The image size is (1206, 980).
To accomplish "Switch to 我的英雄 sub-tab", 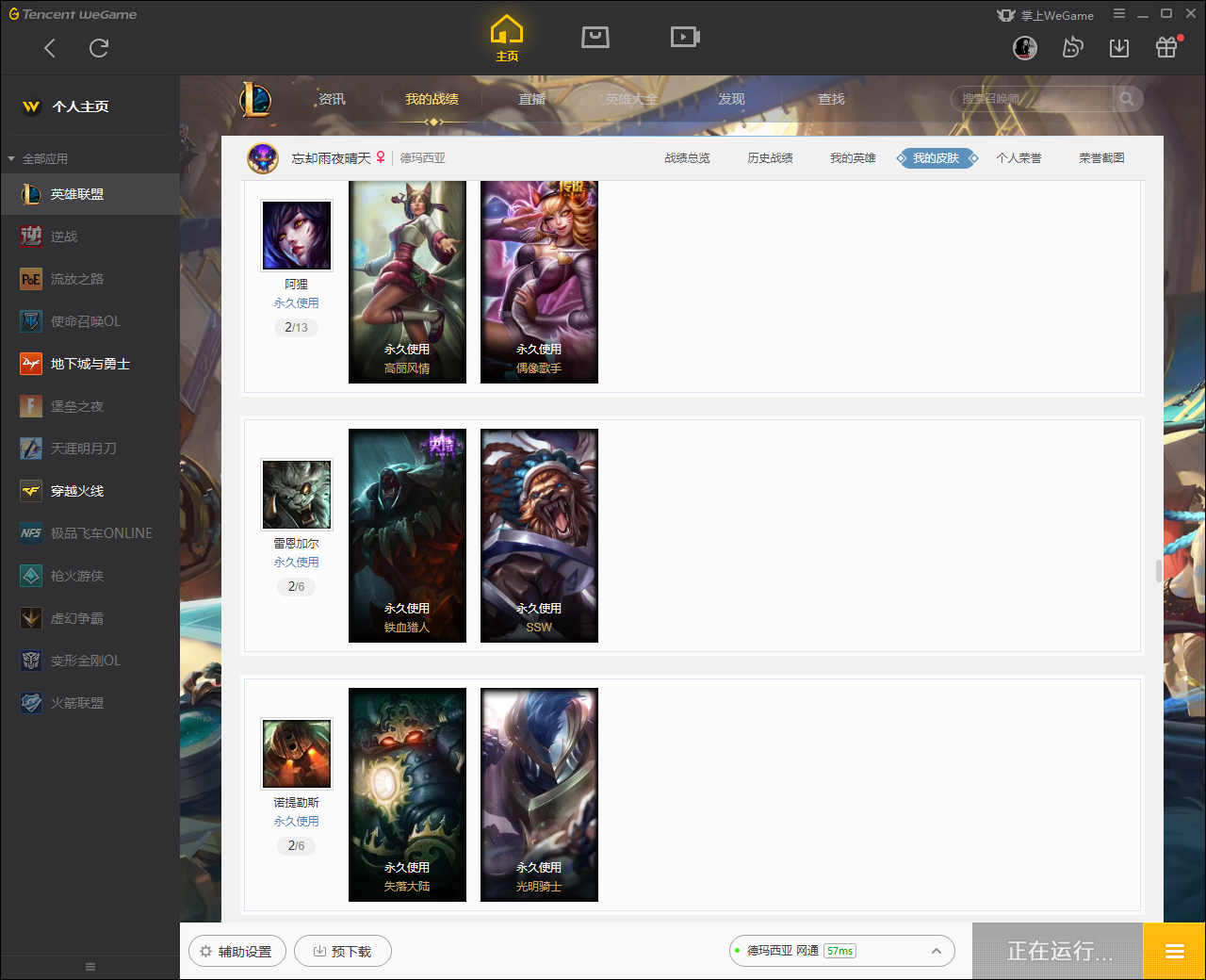I will tap(853, 158).
